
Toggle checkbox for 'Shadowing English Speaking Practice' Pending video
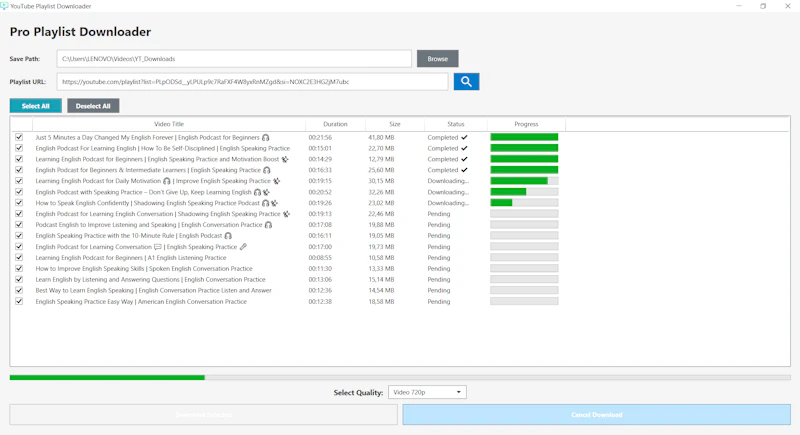pos(19,214)
